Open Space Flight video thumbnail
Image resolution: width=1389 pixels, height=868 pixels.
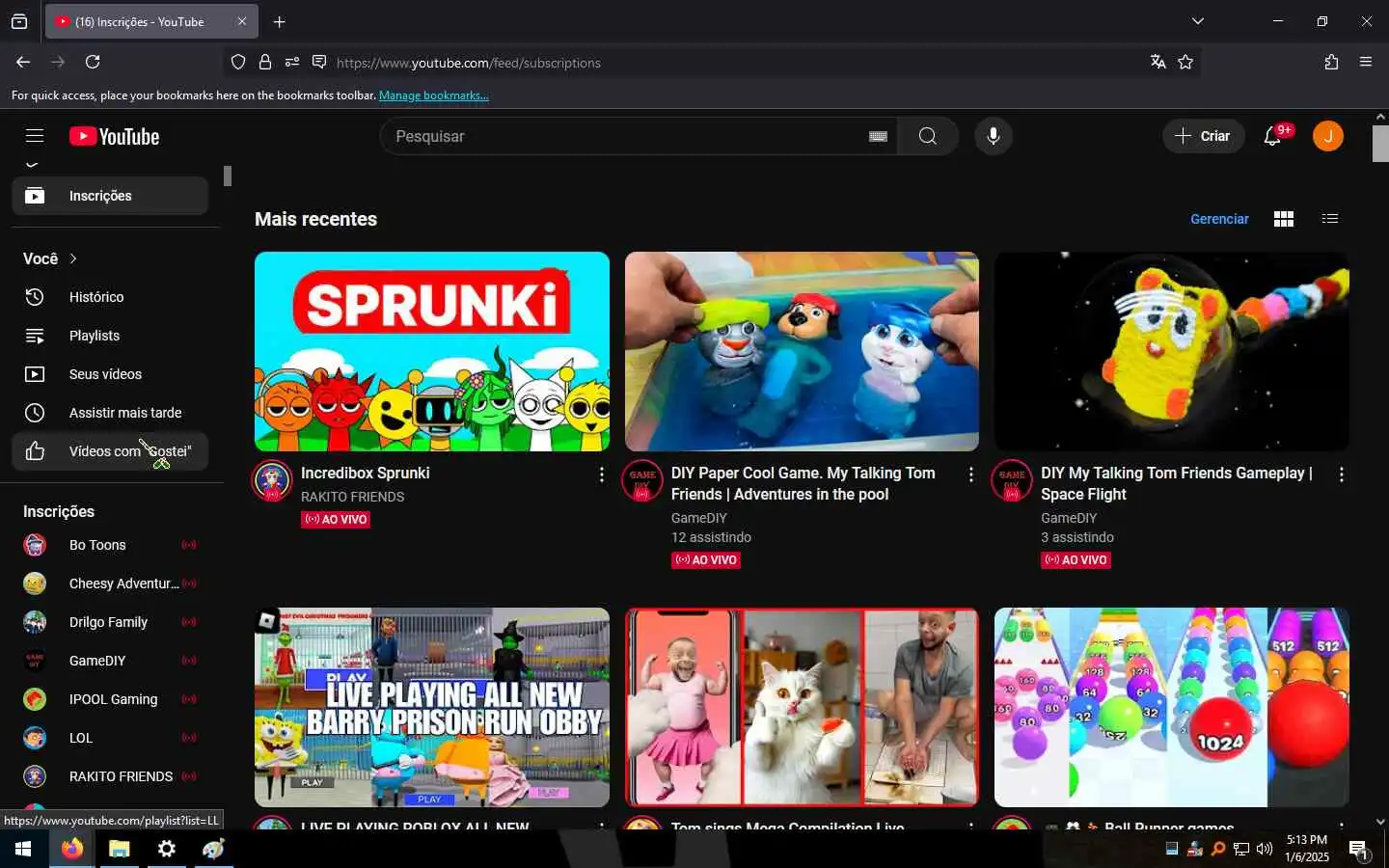pyautogui.click(x=1172, y=352)
